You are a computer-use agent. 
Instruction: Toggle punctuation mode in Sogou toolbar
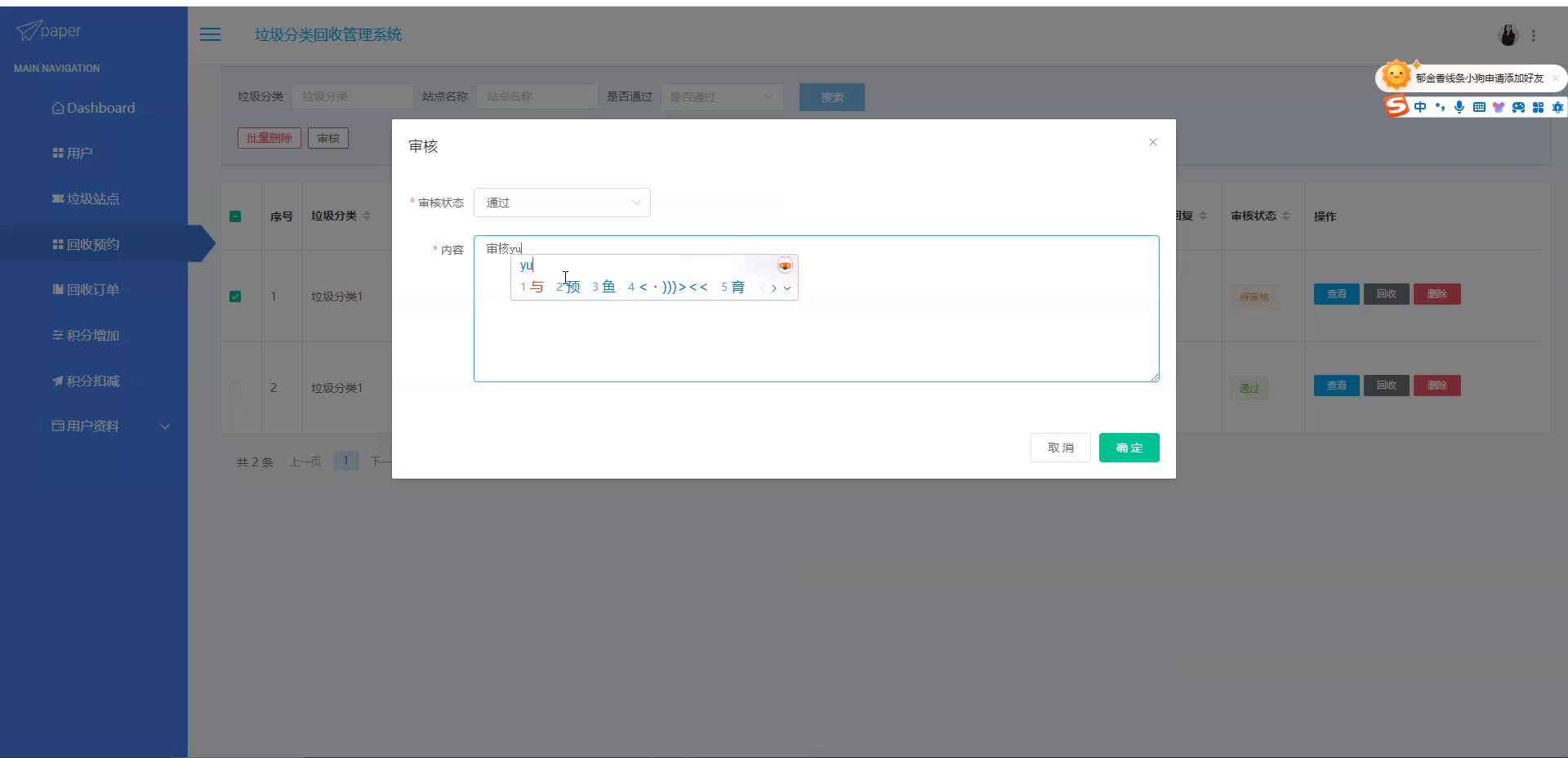(1440, 107)
